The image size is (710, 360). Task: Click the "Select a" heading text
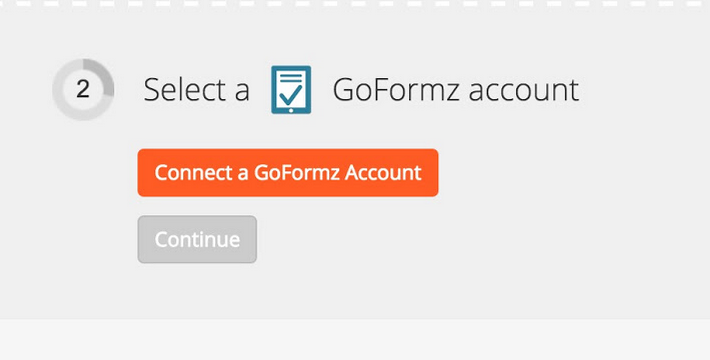click(197, 90)
